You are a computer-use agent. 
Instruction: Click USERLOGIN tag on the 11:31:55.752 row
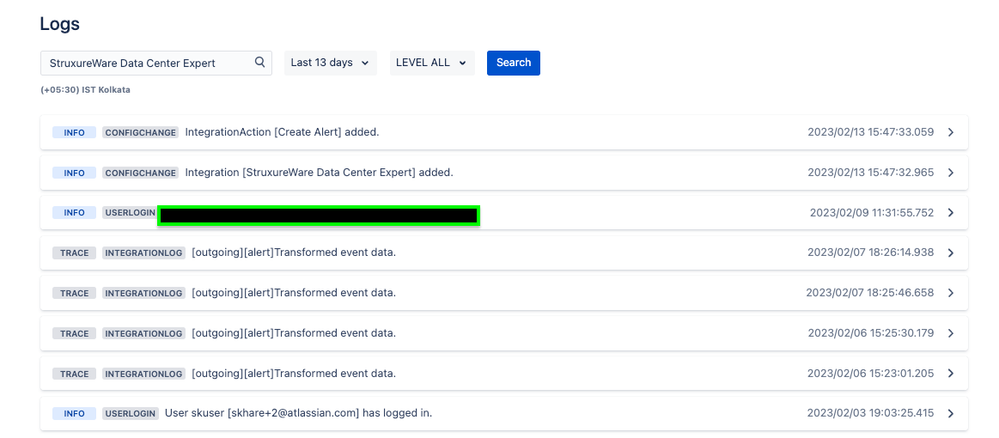(130, 213)
